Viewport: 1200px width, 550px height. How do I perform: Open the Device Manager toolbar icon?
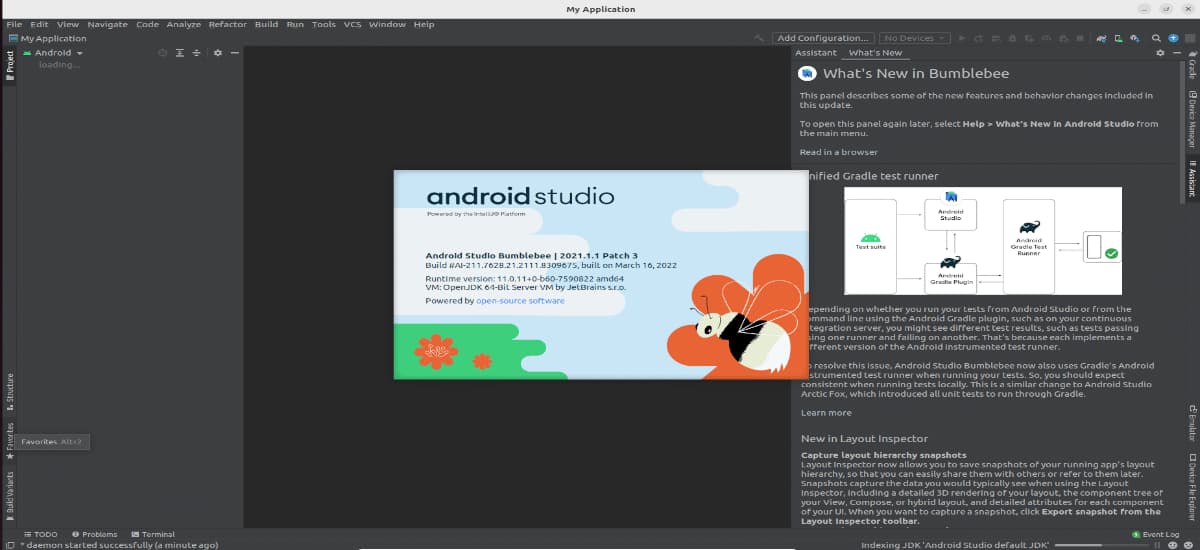pos(1119,38)
